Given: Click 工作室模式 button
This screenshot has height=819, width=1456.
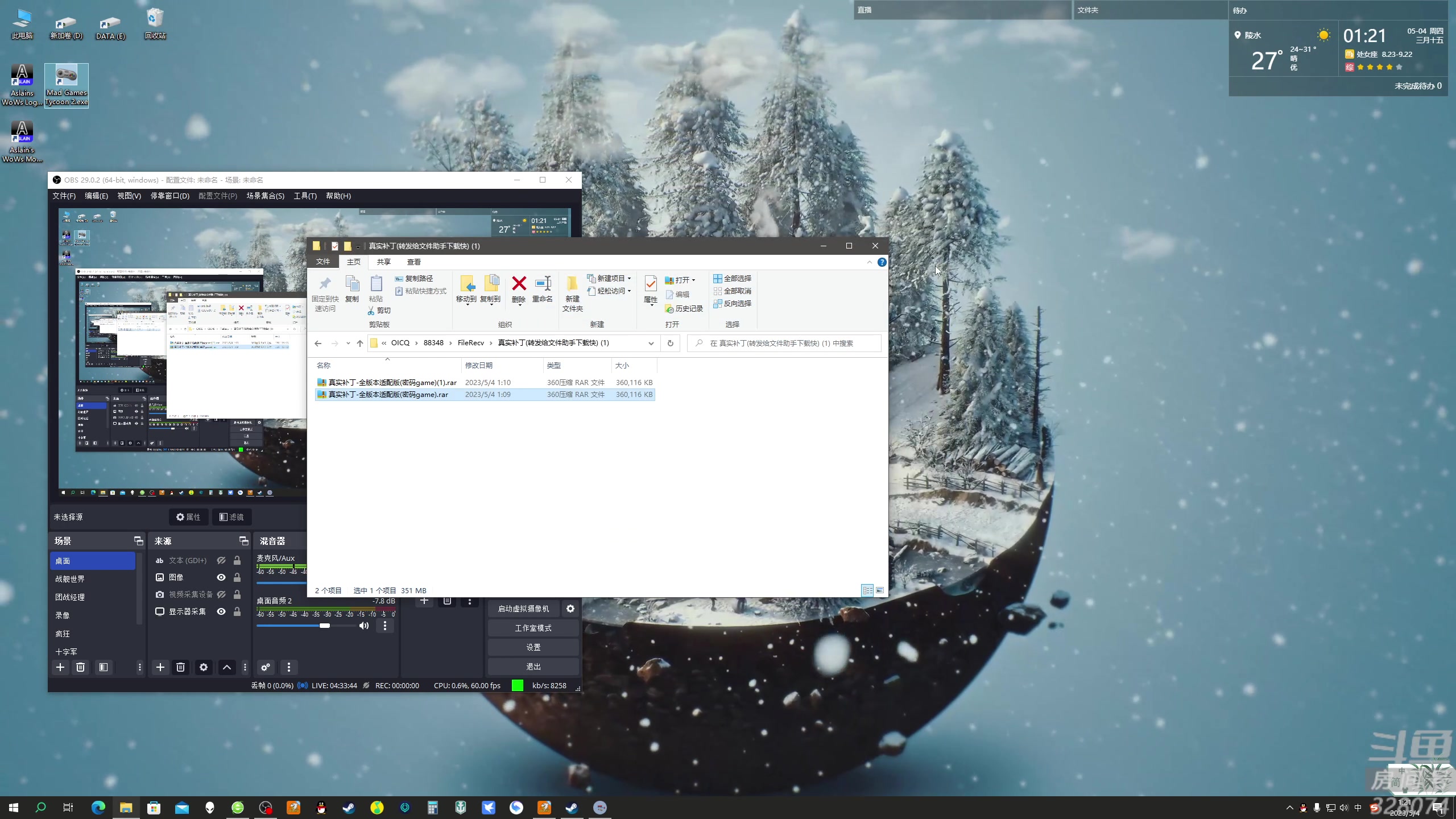Looking at the screenshot, I should point(533,628).
